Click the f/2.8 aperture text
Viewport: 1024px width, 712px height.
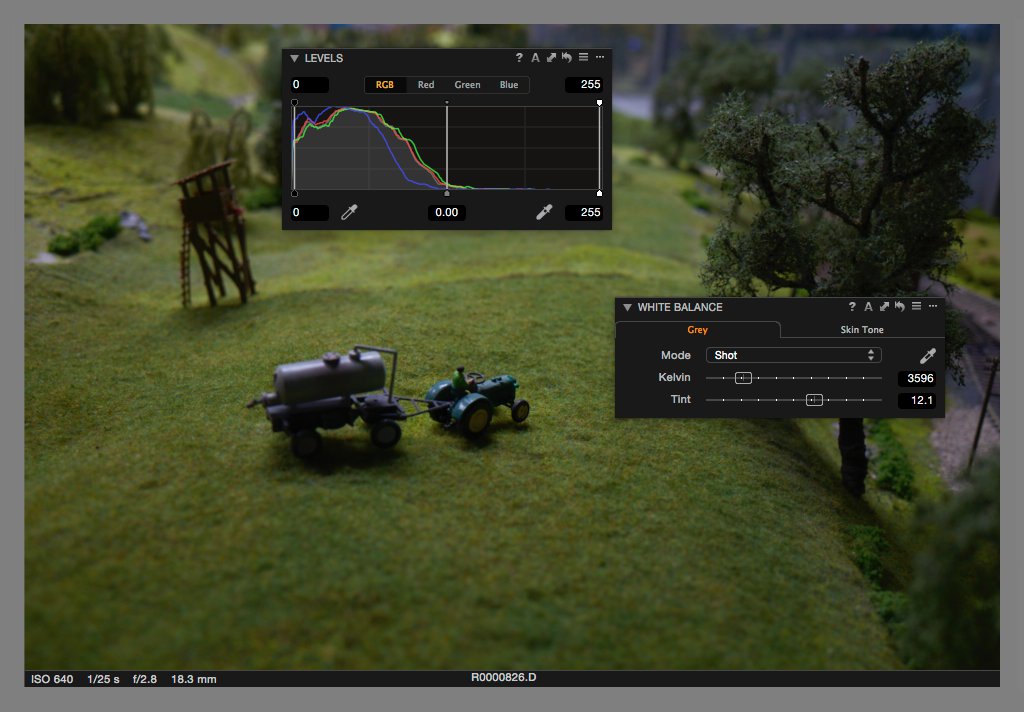click(x=145, y=679)
